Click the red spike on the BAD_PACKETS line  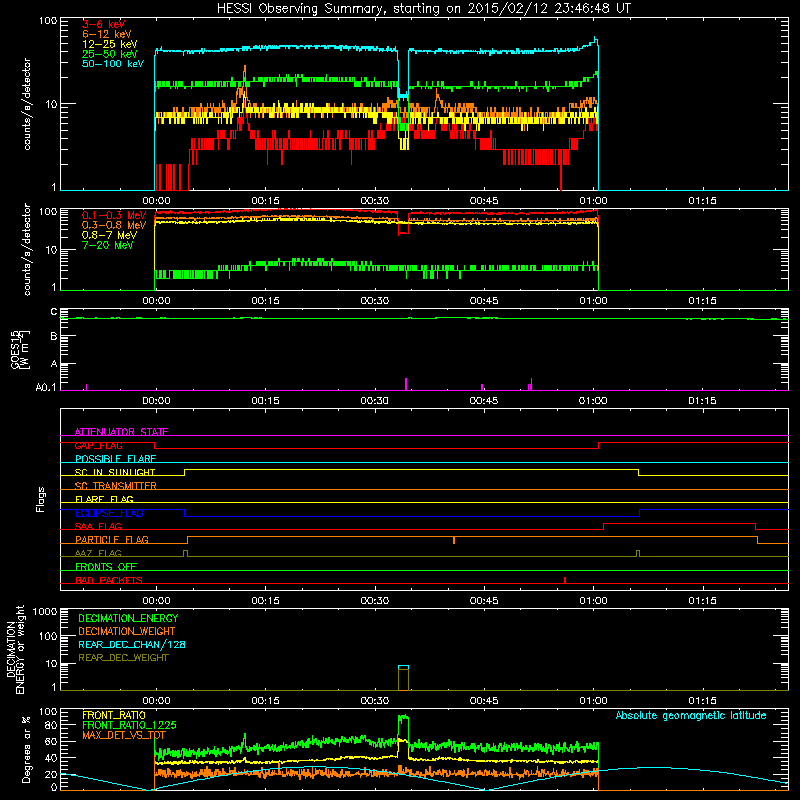pyautogui.click(x=565, y=580)
